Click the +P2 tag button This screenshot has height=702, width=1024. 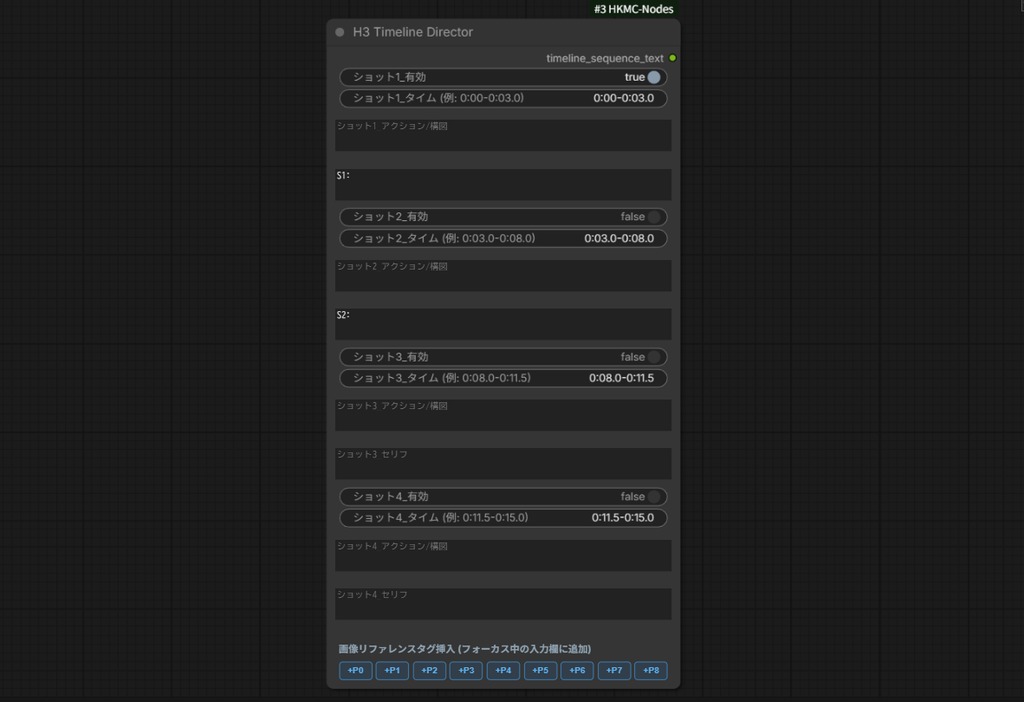tap(429, 671)
